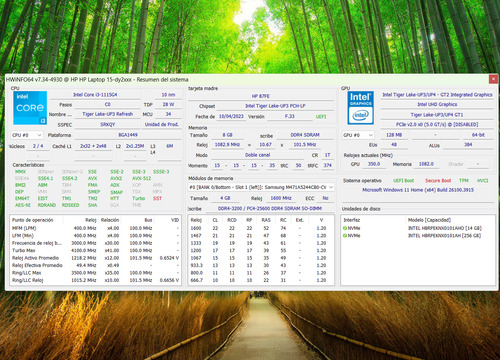This screenshot has height=360, width=500.
Task: Click green status icon of INTEL 14 GB NVMe drive
Action: click(345, 228)
